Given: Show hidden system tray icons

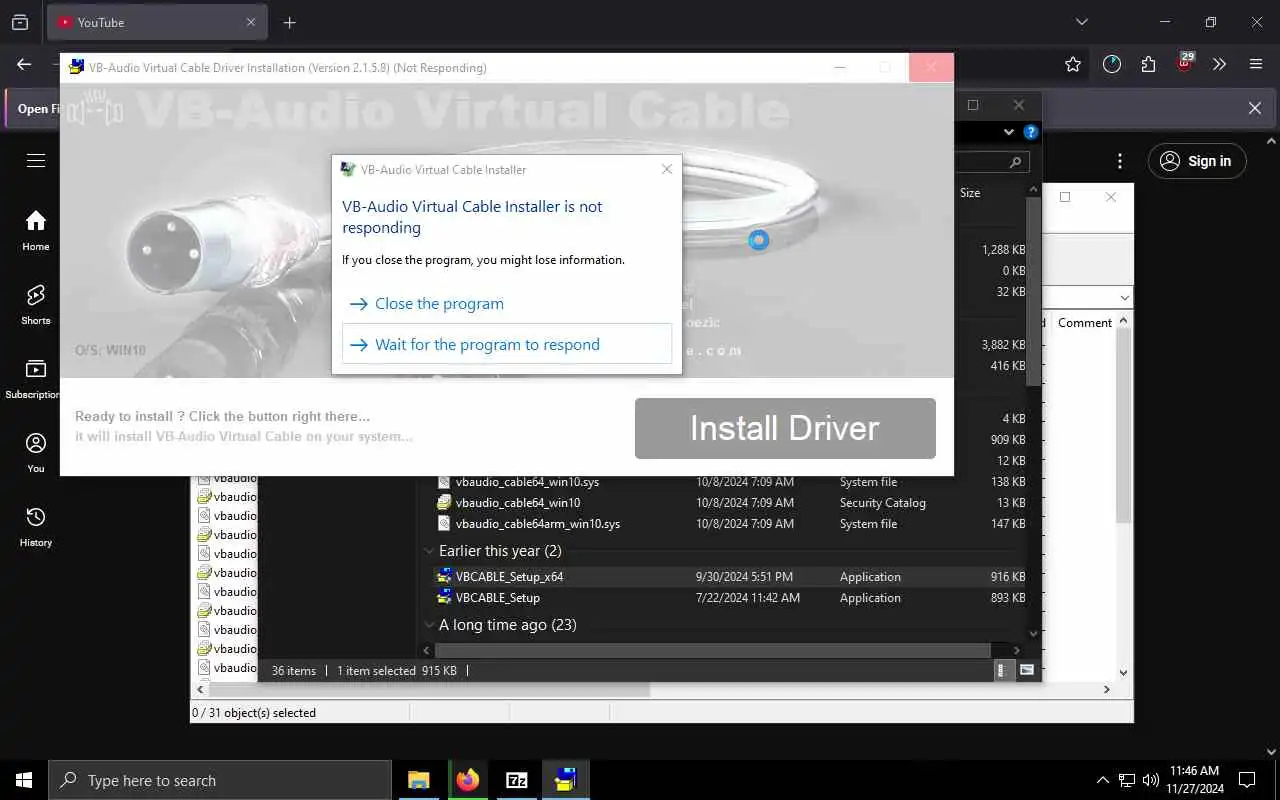Looking at the screenshot, I should point(1103,780).
